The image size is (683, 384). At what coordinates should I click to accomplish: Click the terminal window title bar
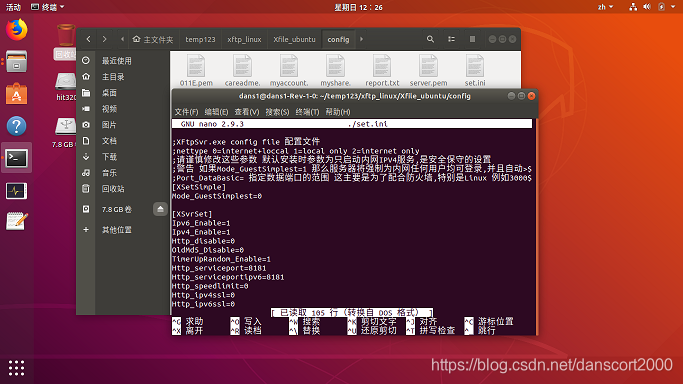click(355, 96)
